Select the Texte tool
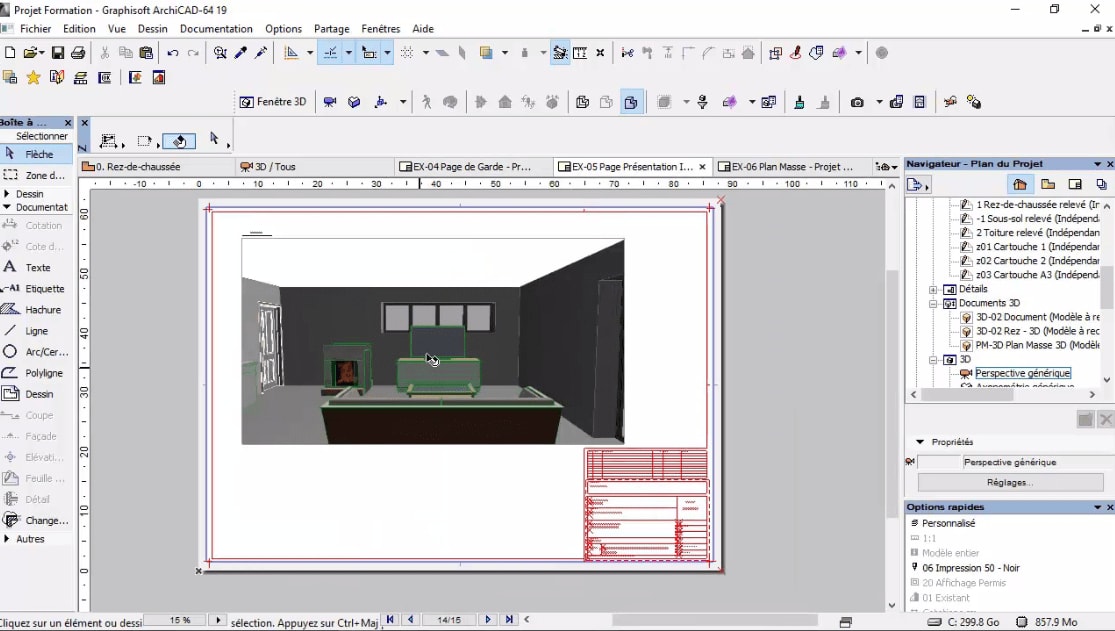The height and width of the screenshot is (631, 1115). click(x=36, y=267)
